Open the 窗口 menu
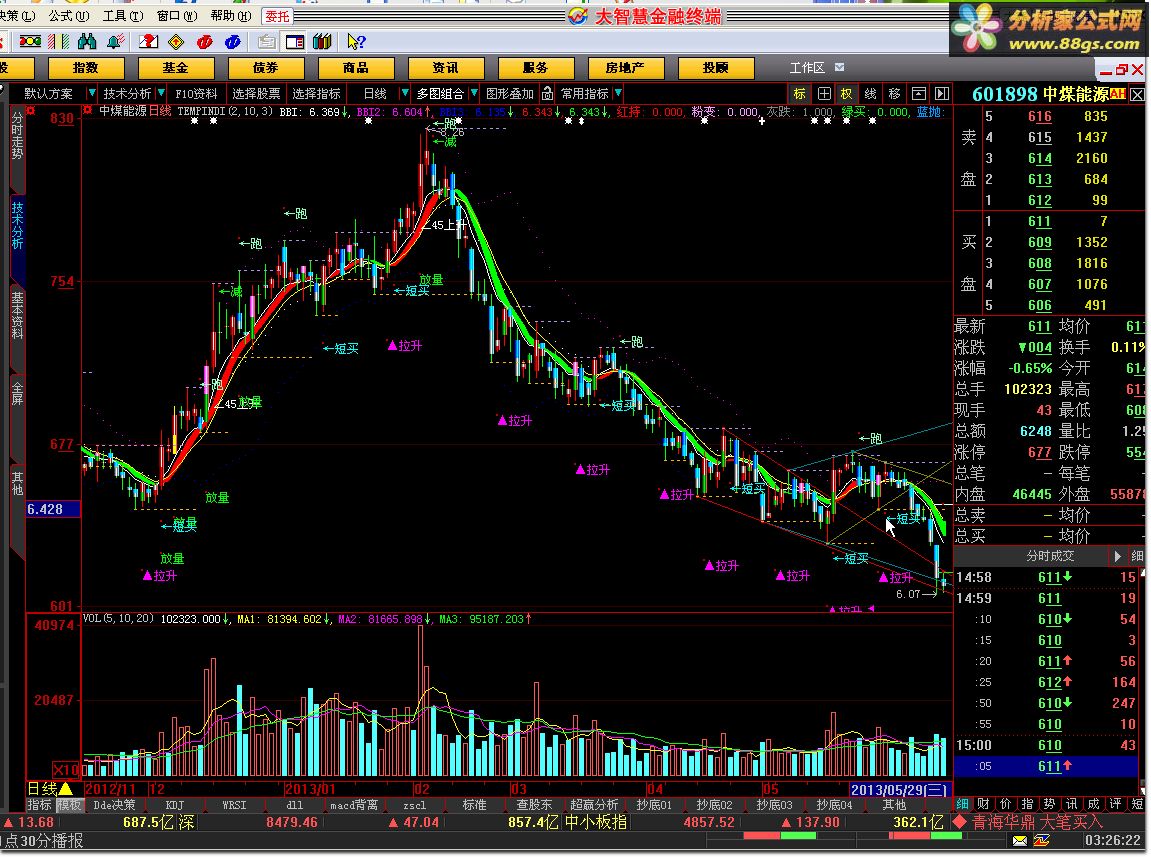The height and width of the screenshot is (857, 1151). coord(177,16)
